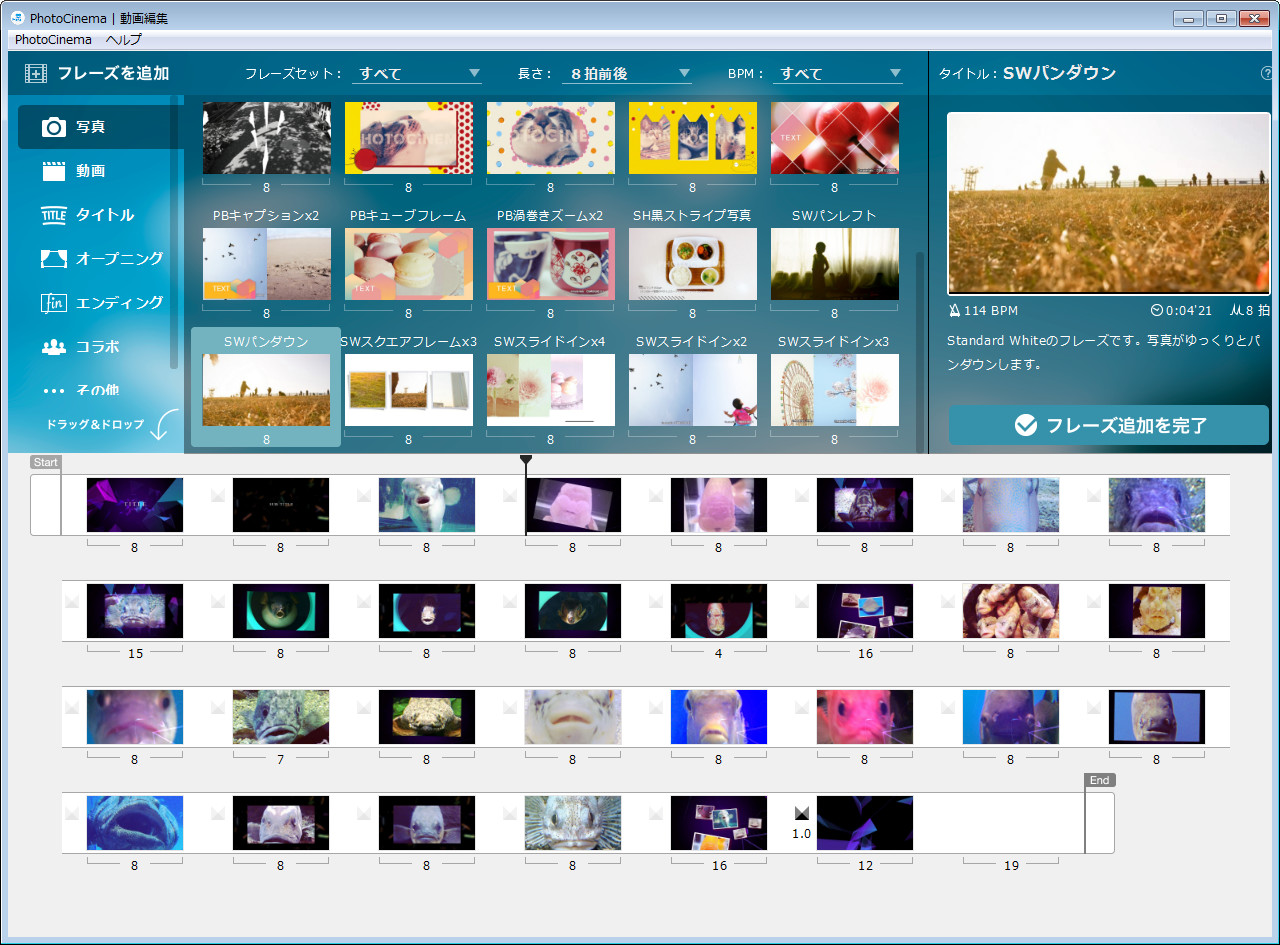Select the 動画 clapperboard icon in sidebar
Screen dimensions: 1280x945
click(54, 171)
